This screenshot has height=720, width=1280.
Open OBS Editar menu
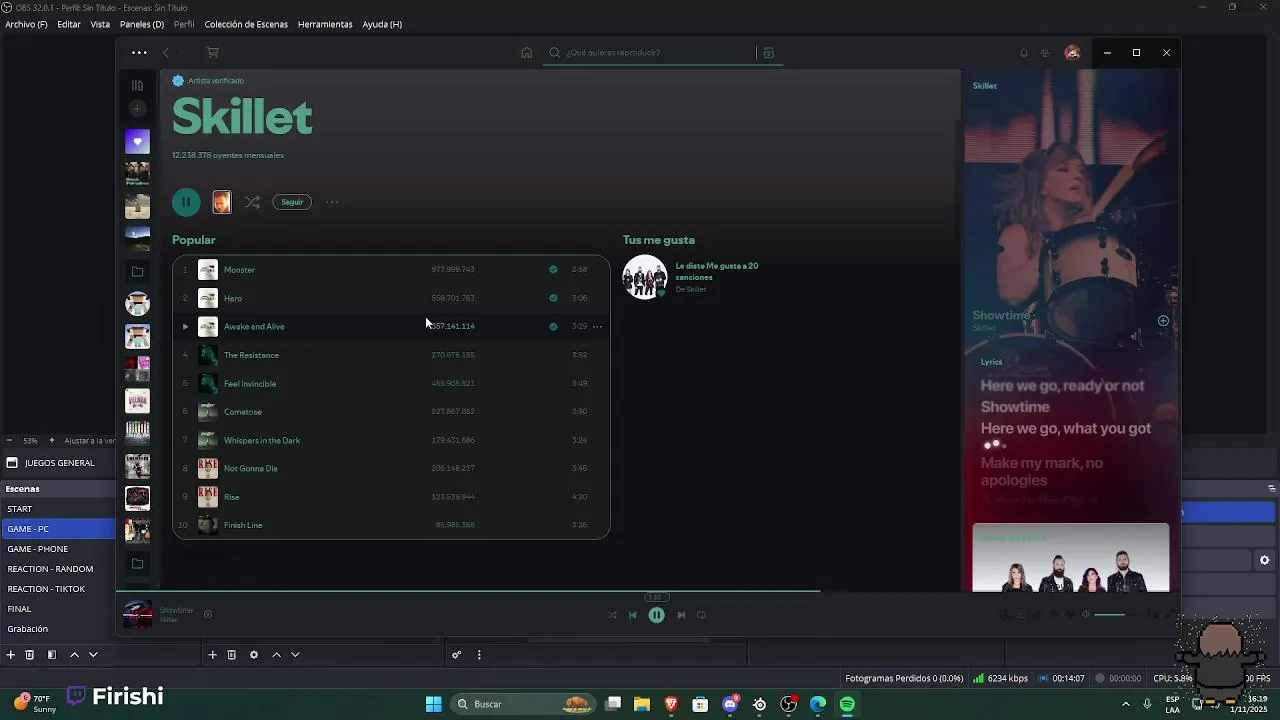tap(69, 24)
